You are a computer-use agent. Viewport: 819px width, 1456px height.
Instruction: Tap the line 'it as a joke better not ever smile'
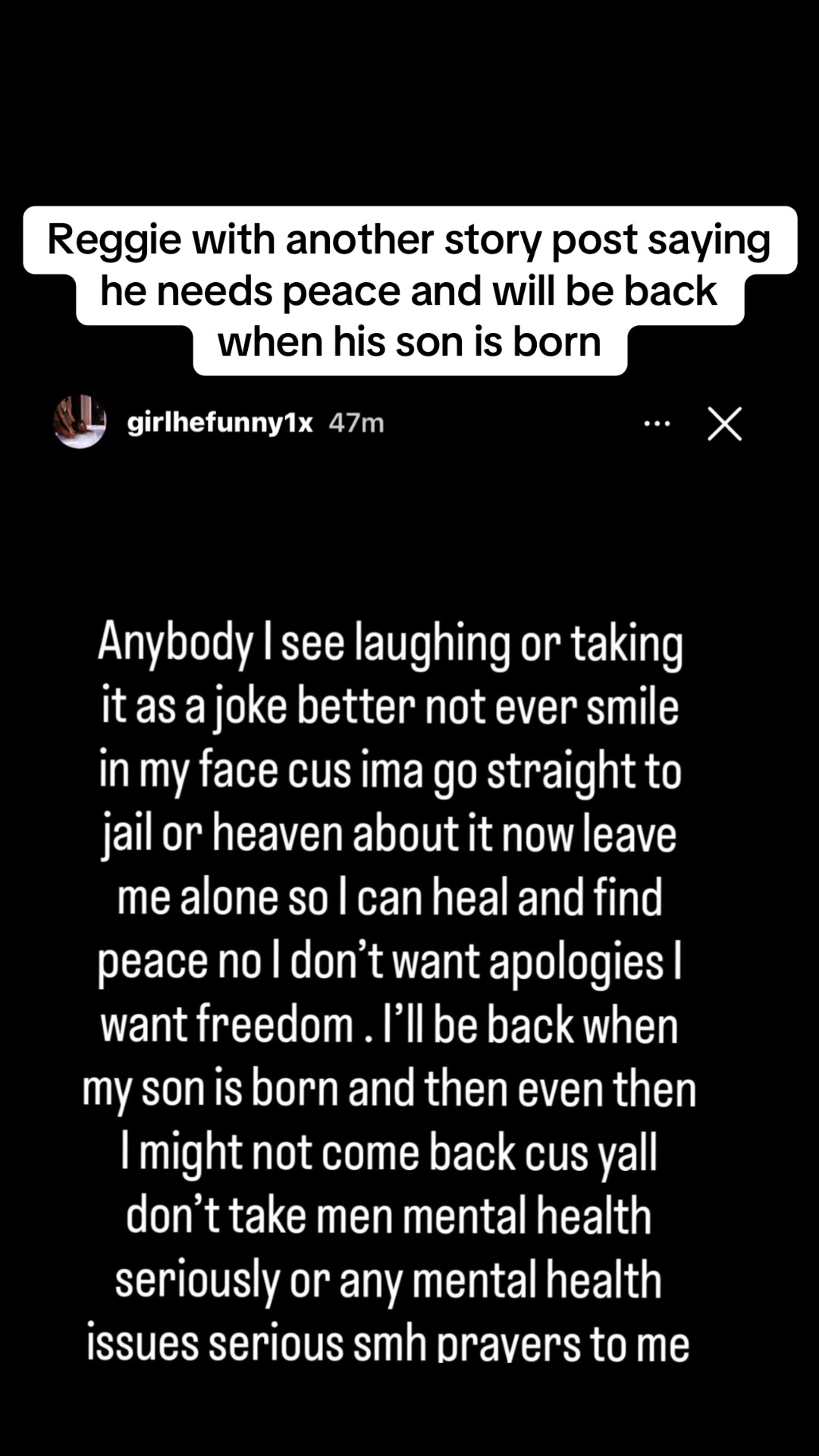click(x=390, y=708)
